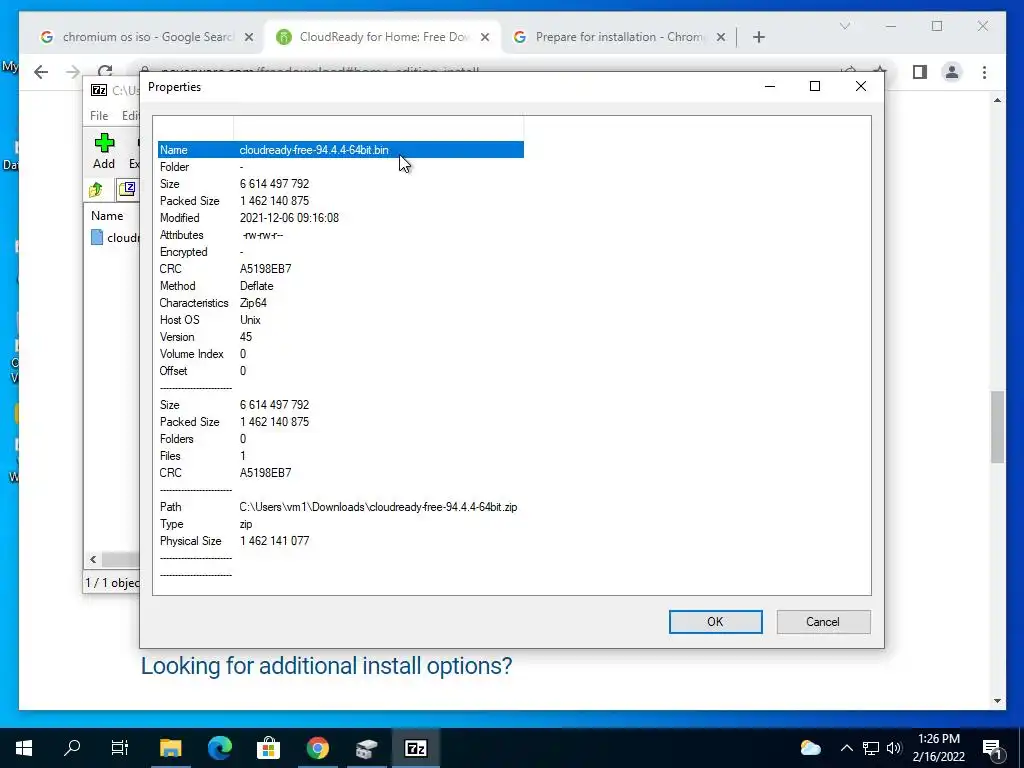Open Microsoft Edge from taskbar

[219, 748]
